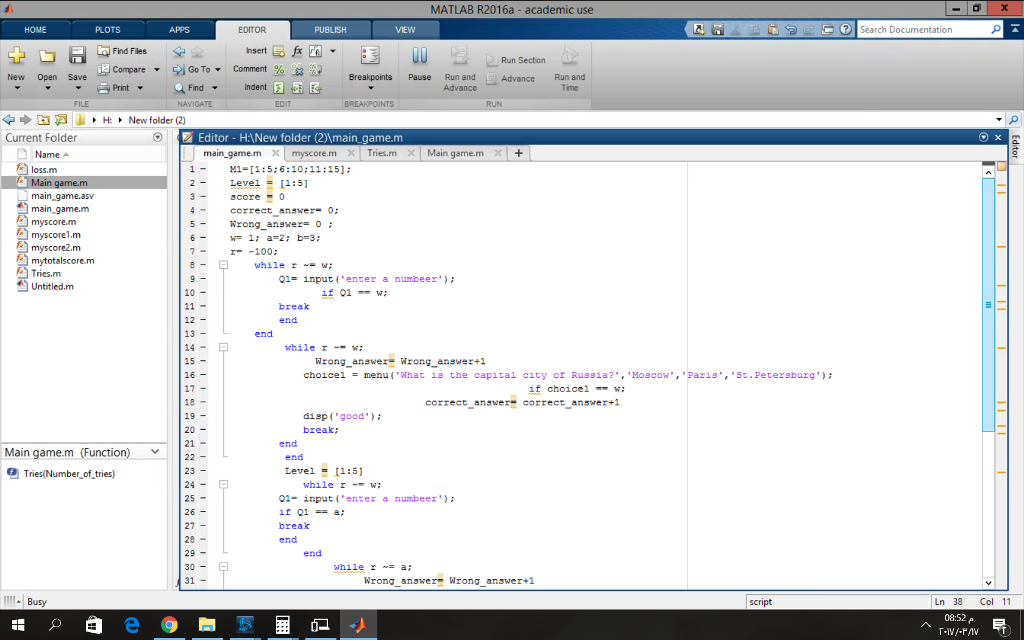This screenshot has height=640, width=1024.
Task: Open the Find Files tool
Action: [x=122, y=51]
